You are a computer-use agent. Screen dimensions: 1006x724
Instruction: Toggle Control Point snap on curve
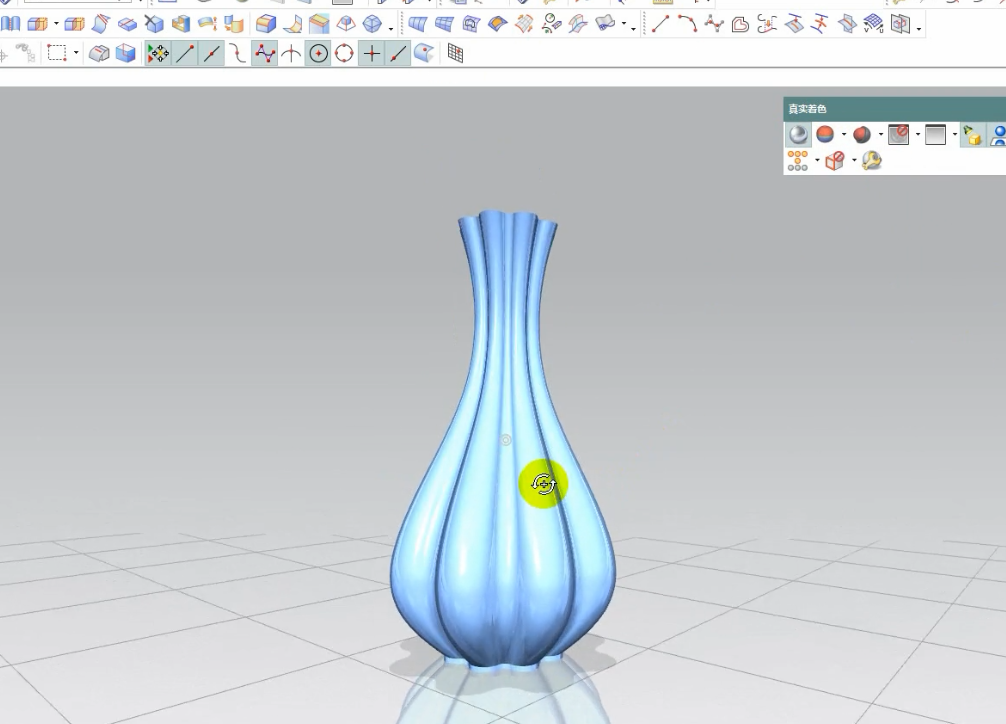pyautogui.click(x=238, y=53)
